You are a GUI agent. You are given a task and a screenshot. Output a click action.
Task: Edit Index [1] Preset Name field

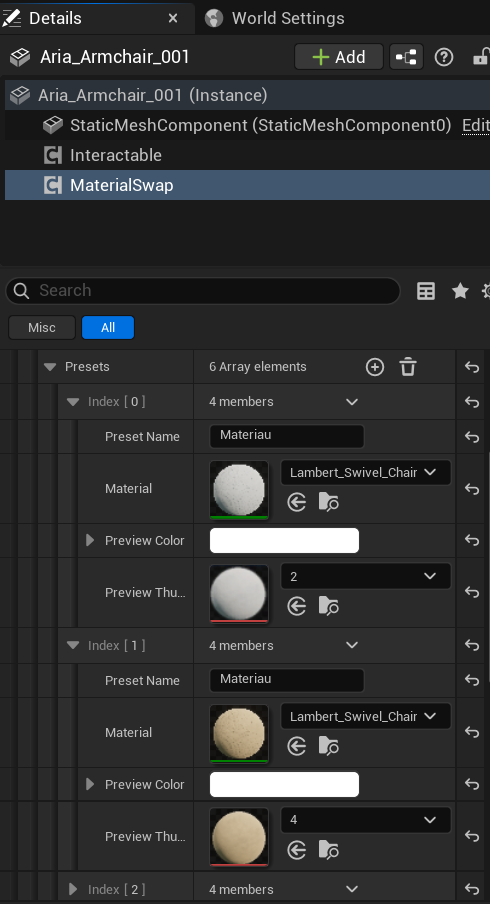[287, 680]
